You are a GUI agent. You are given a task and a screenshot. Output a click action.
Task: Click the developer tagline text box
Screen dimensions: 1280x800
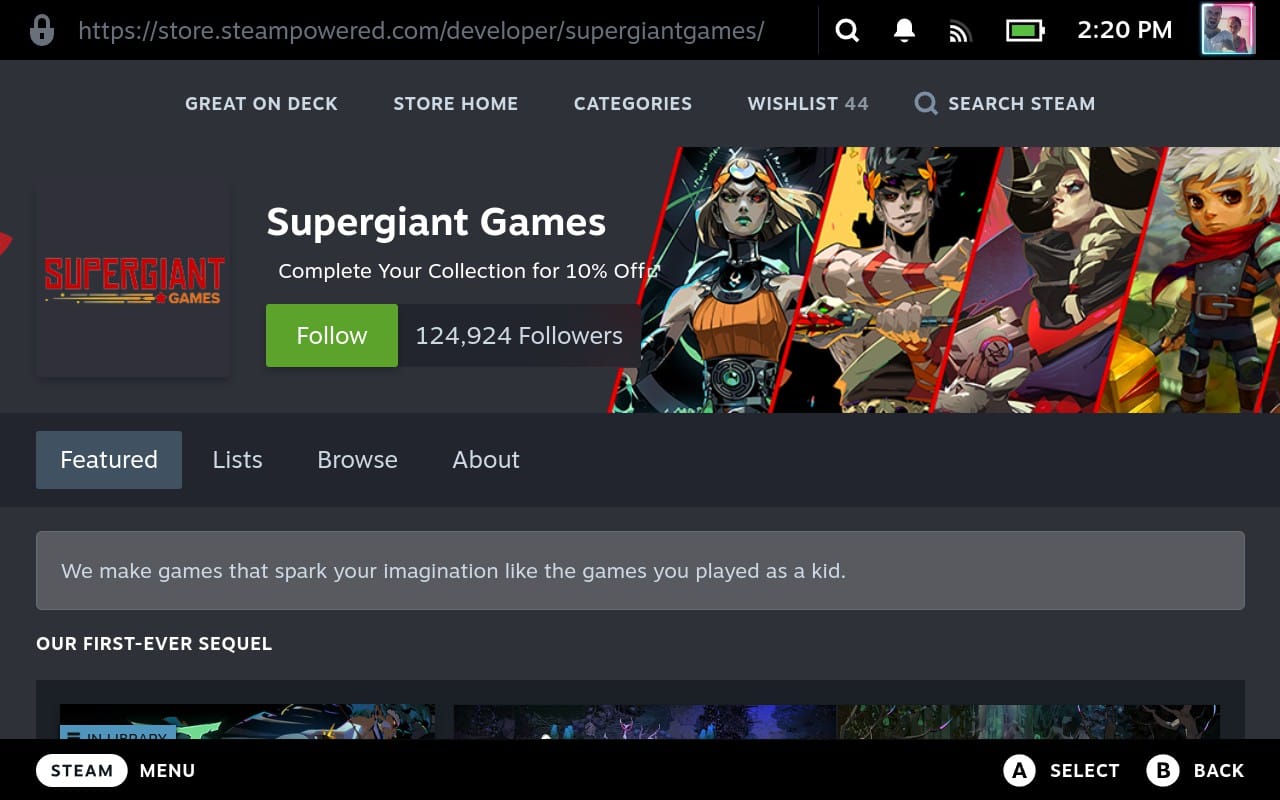pos(640,571)
